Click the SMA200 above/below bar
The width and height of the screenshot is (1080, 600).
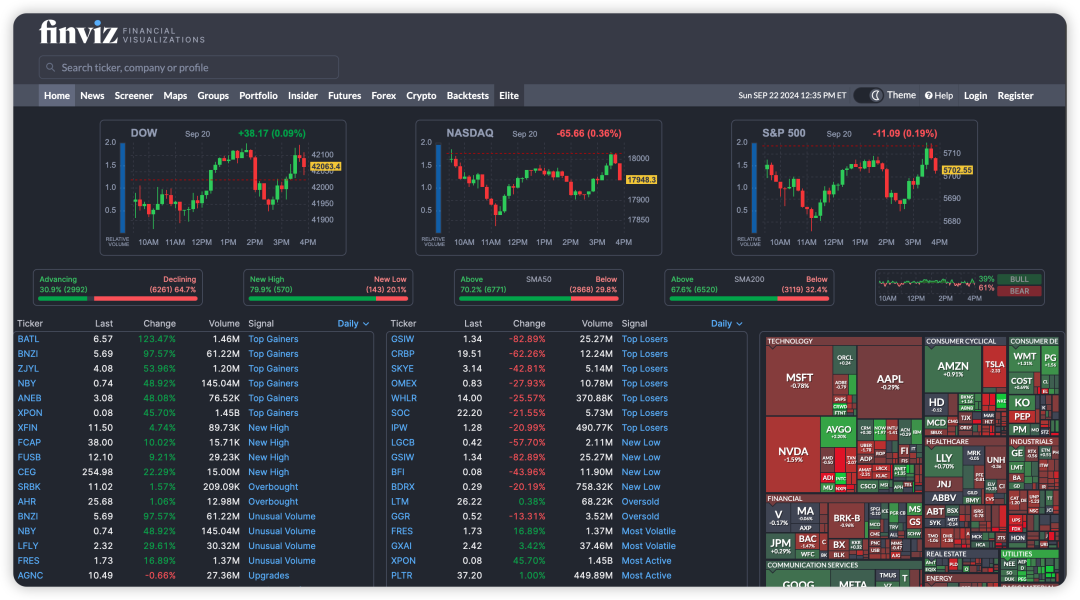click(x=749, y=299)
